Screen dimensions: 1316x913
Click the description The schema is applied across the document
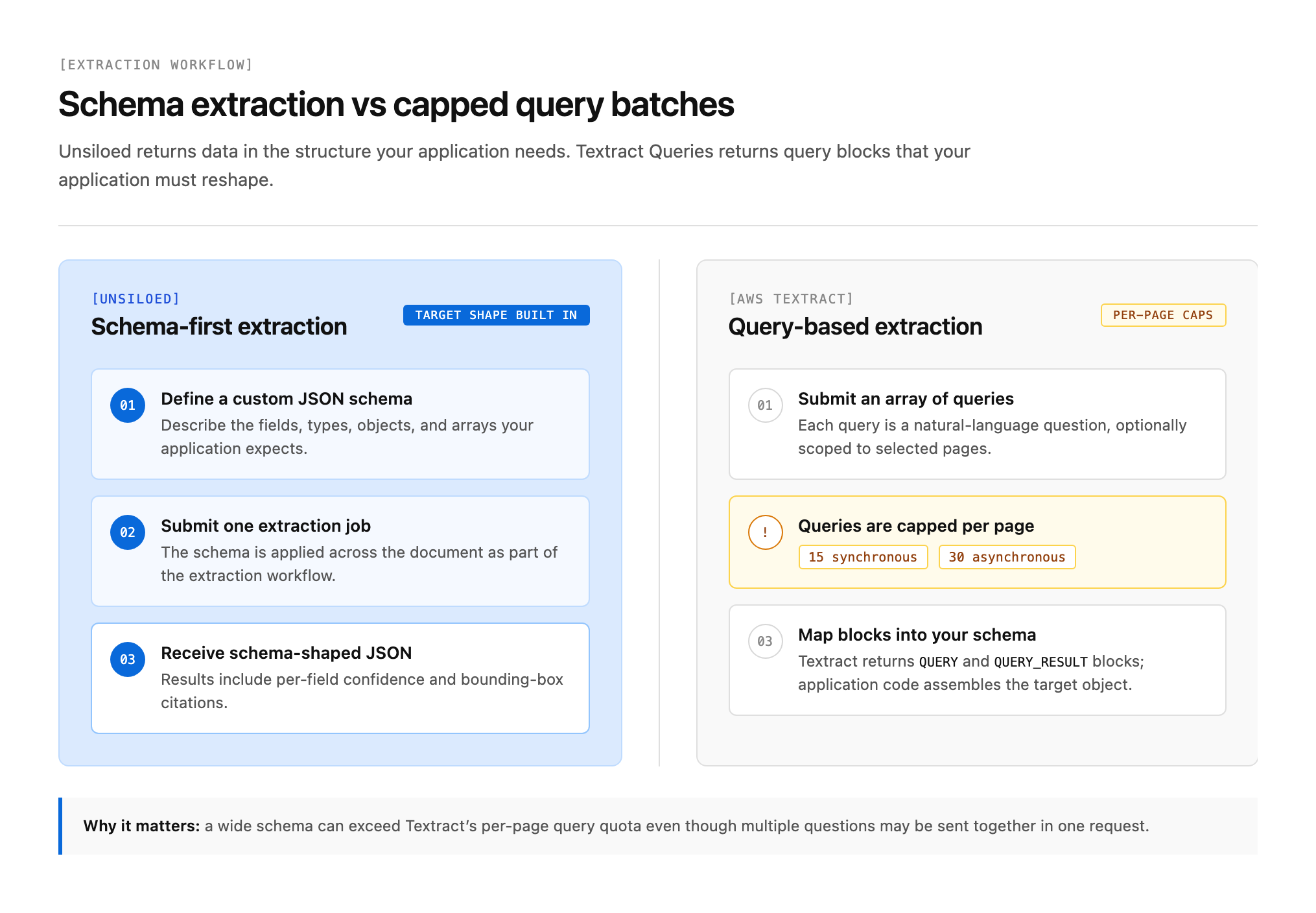pyautogui.click(x=359, y=564)
